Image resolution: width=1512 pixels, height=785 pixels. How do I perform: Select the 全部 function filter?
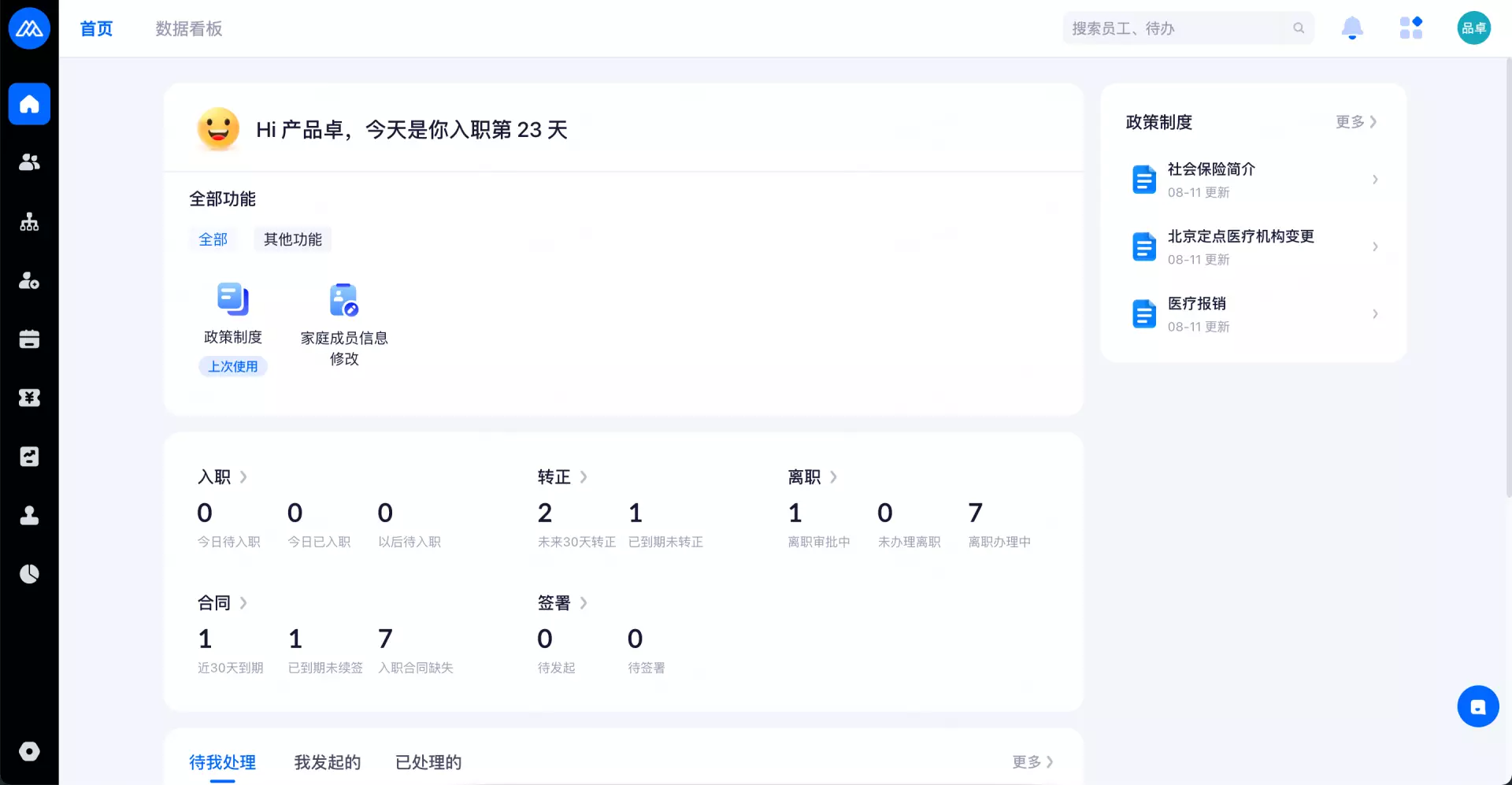[213, 239]
